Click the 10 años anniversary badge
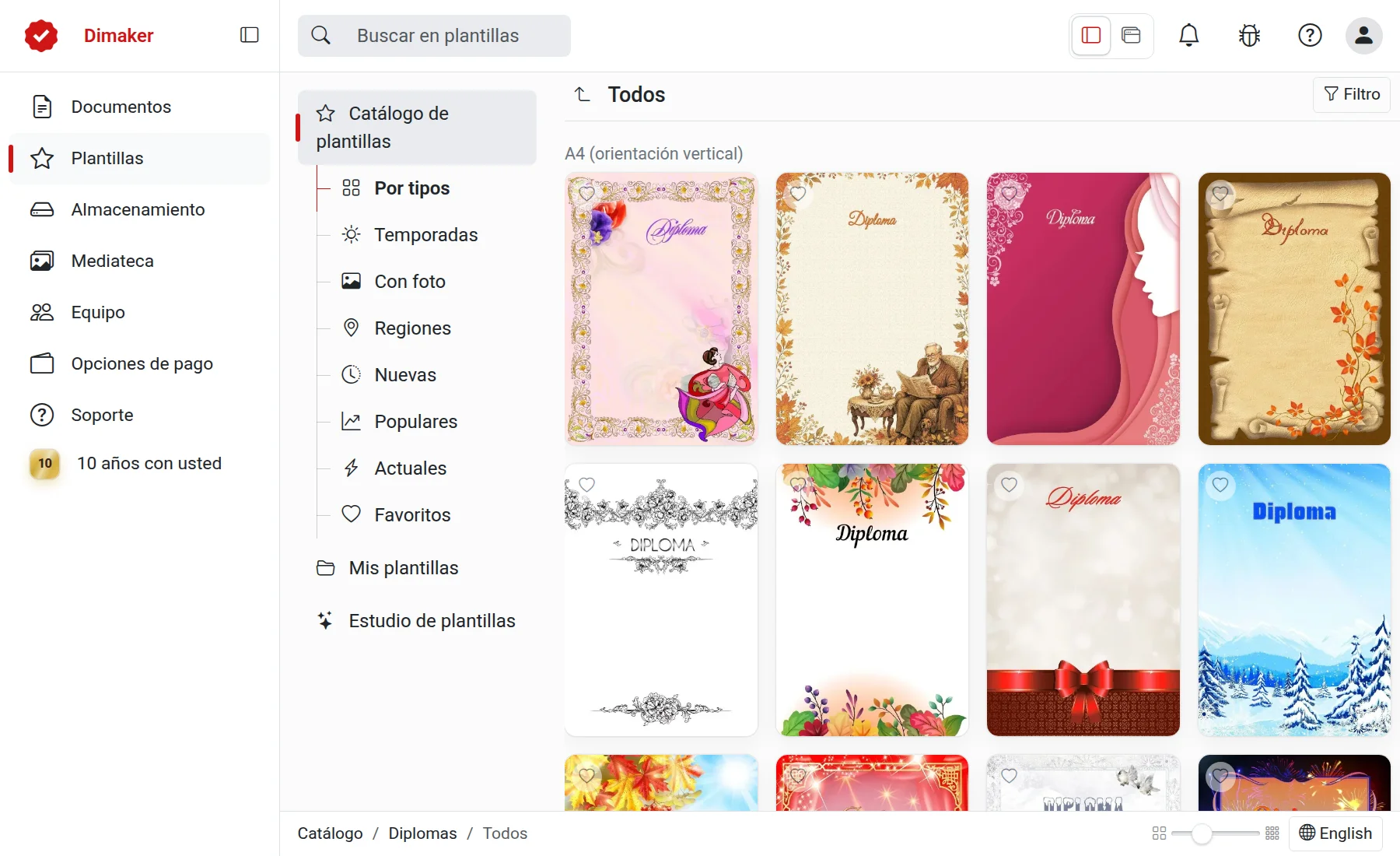This screenshot has height=856, width=1400. [45, 464]
